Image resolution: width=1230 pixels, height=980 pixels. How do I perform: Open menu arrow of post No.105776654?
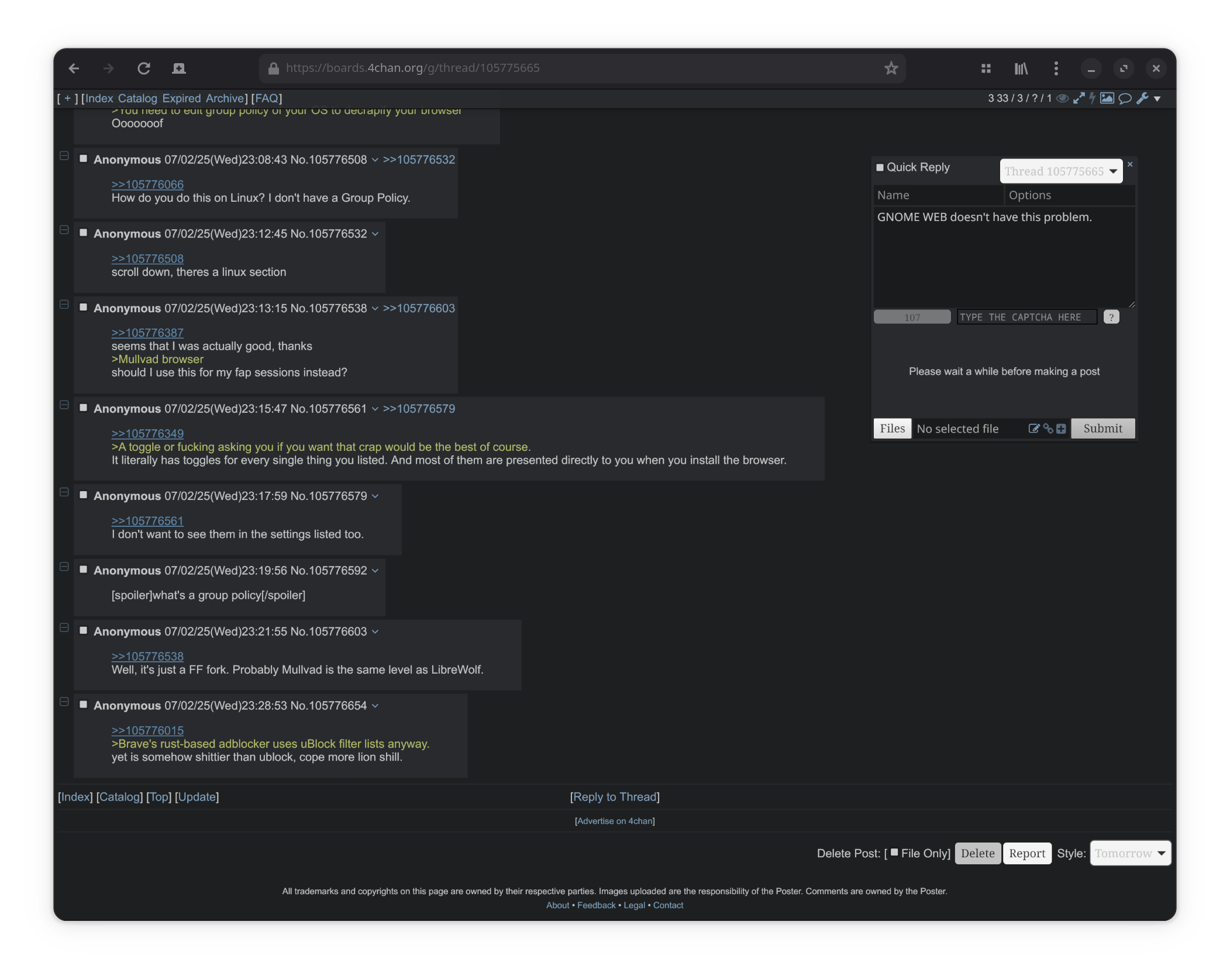pyautogui.click(x=375, y=706)
